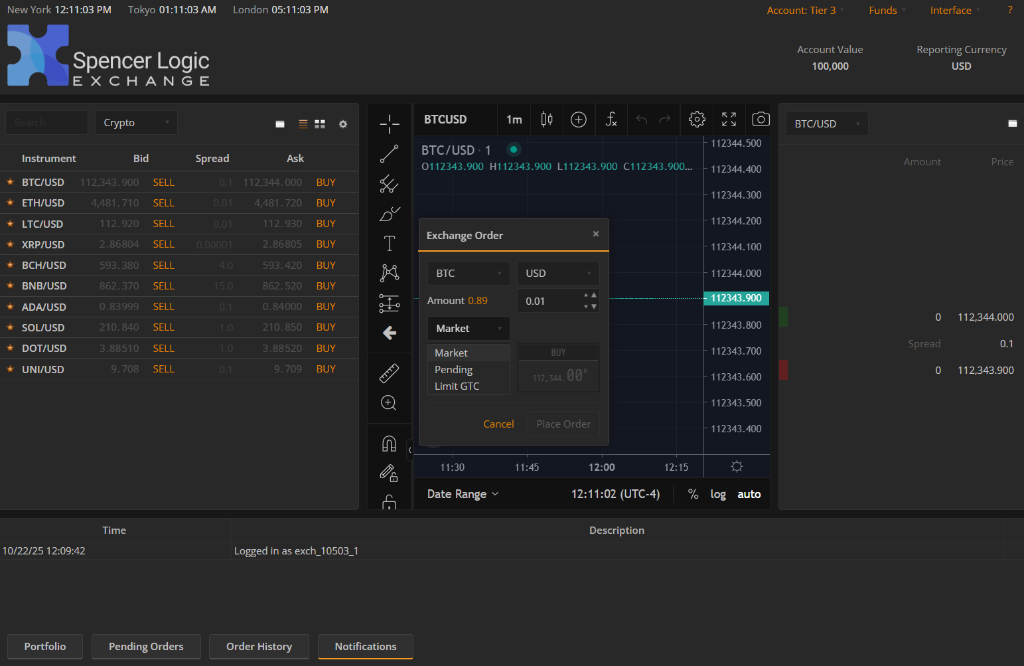Select the XABCD pattern tool
Image resolution: width=1024 pixels, height=666 pixels.
tap(389, 273)
